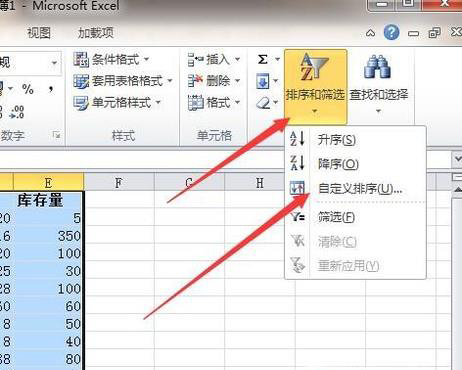
Task: Open the Find & Select (查找和选择) binoculars icon
Action: (378, 68)
